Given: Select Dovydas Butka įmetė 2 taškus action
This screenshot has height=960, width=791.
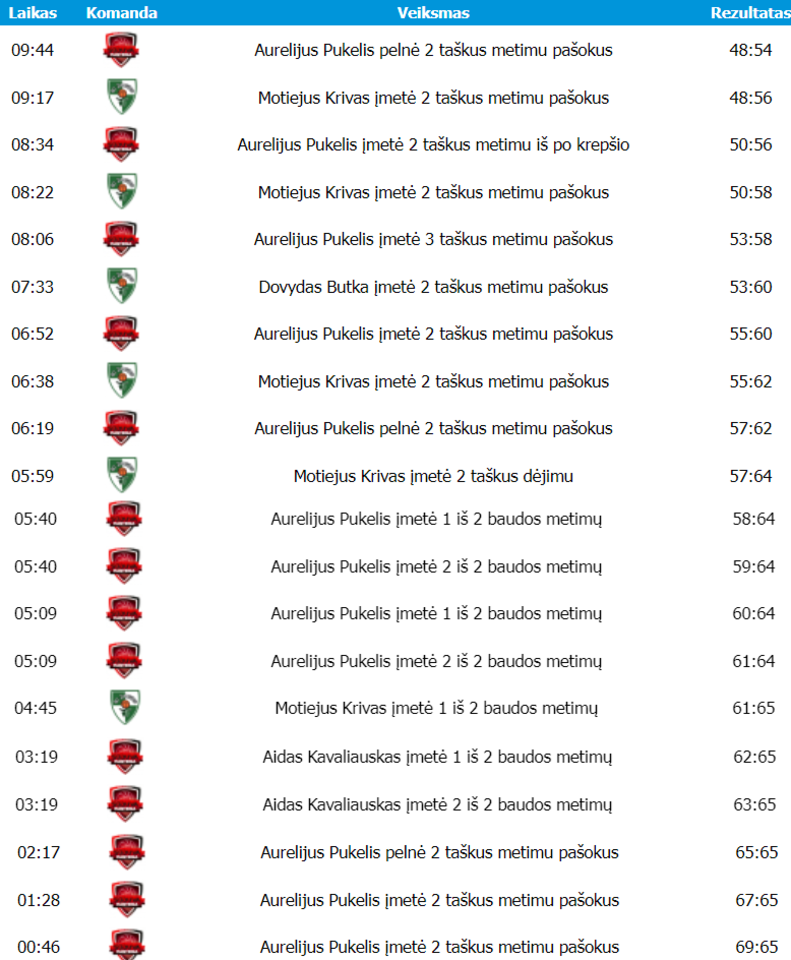Looking at the screenshot, I should pyautogui.click(x=433, y=287).
